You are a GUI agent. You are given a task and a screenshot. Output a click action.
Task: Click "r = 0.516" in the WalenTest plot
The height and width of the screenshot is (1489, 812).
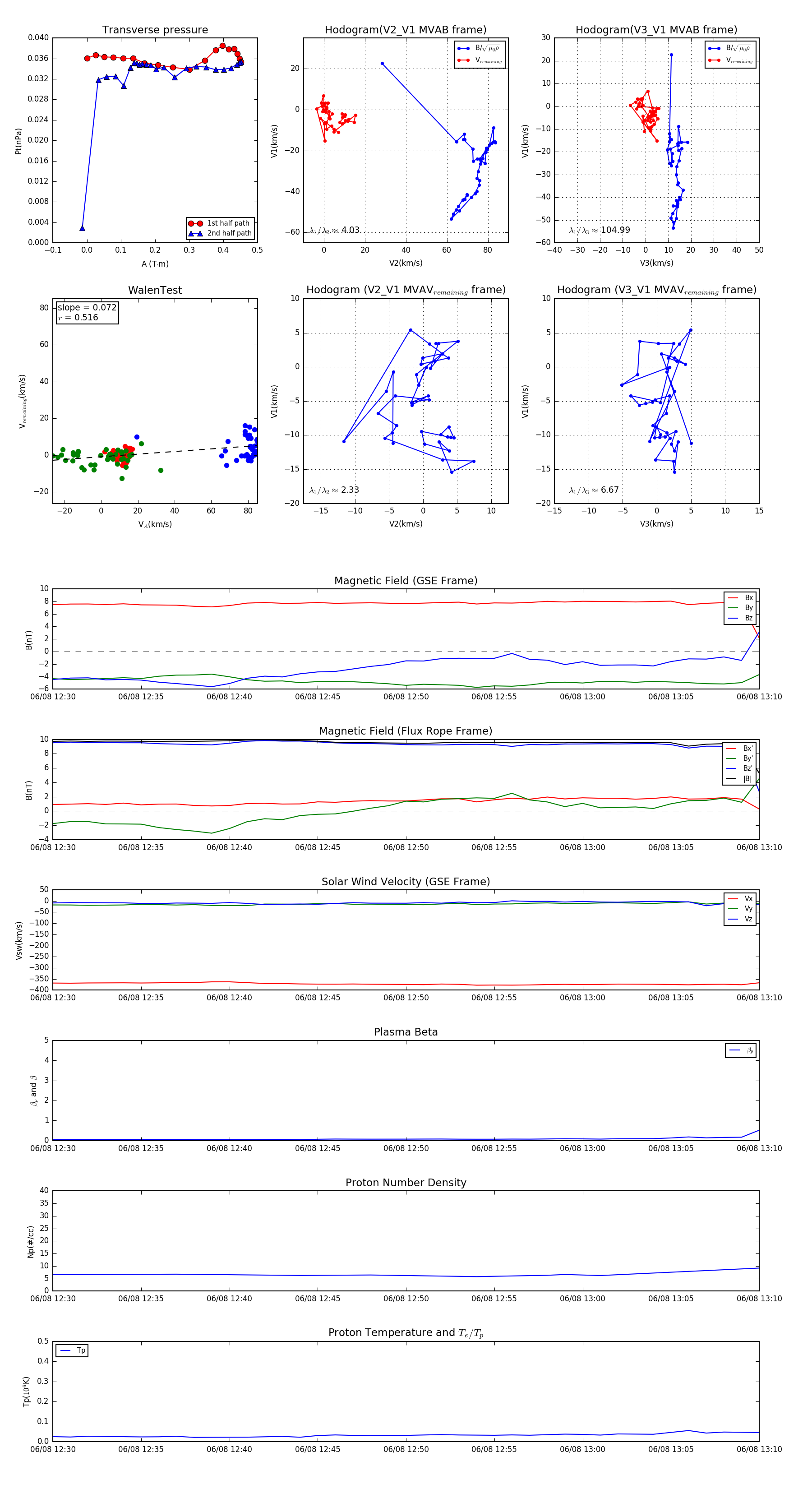point(78,318)
